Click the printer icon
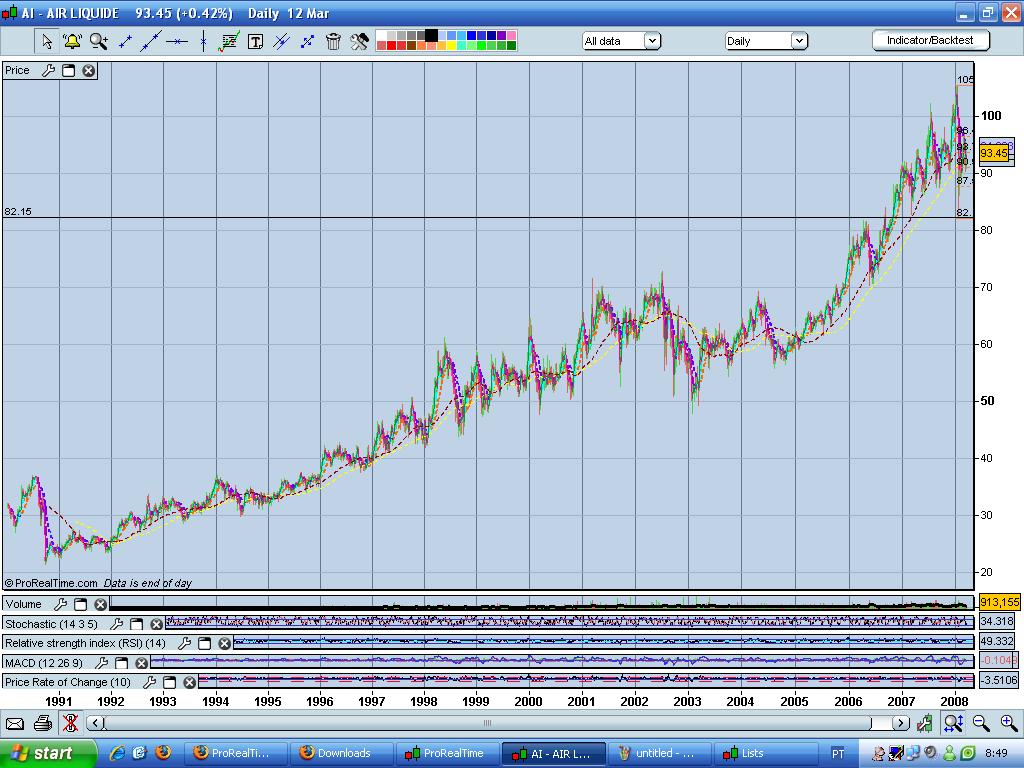The height and width of the screenshot is (768, 1024). point(42,723)
